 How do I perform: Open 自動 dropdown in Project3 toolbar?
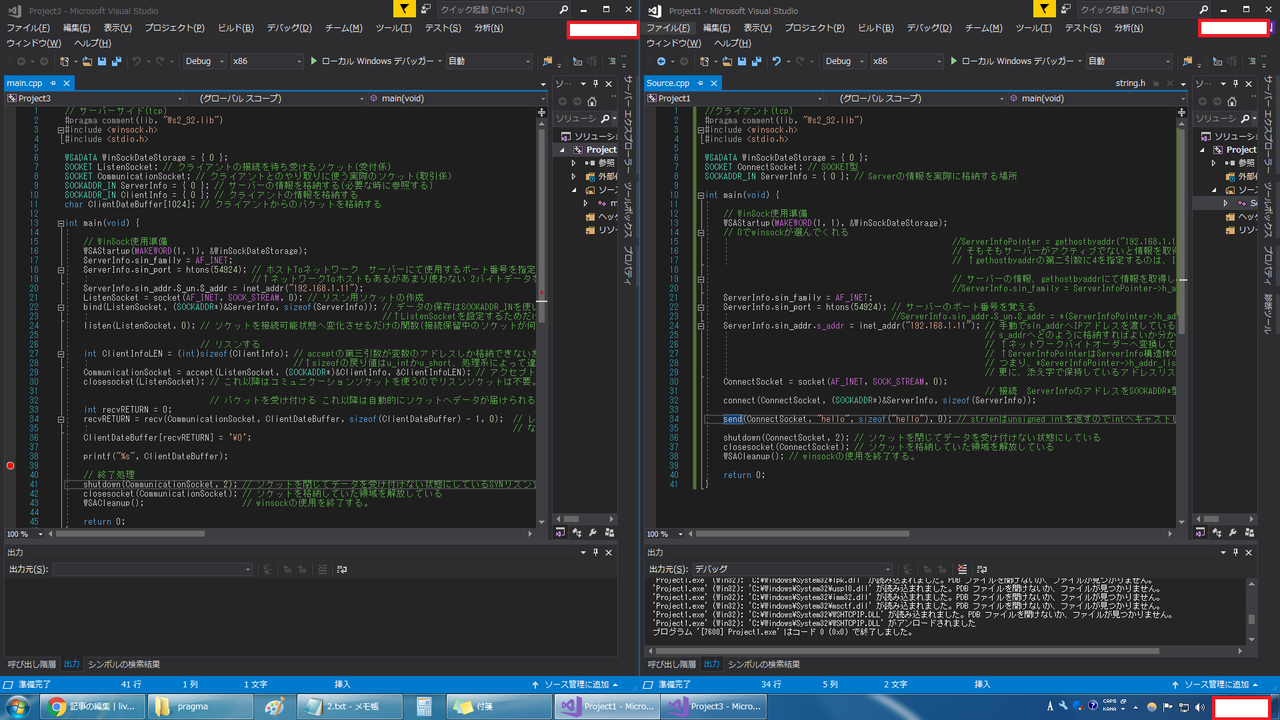[487, 61]
